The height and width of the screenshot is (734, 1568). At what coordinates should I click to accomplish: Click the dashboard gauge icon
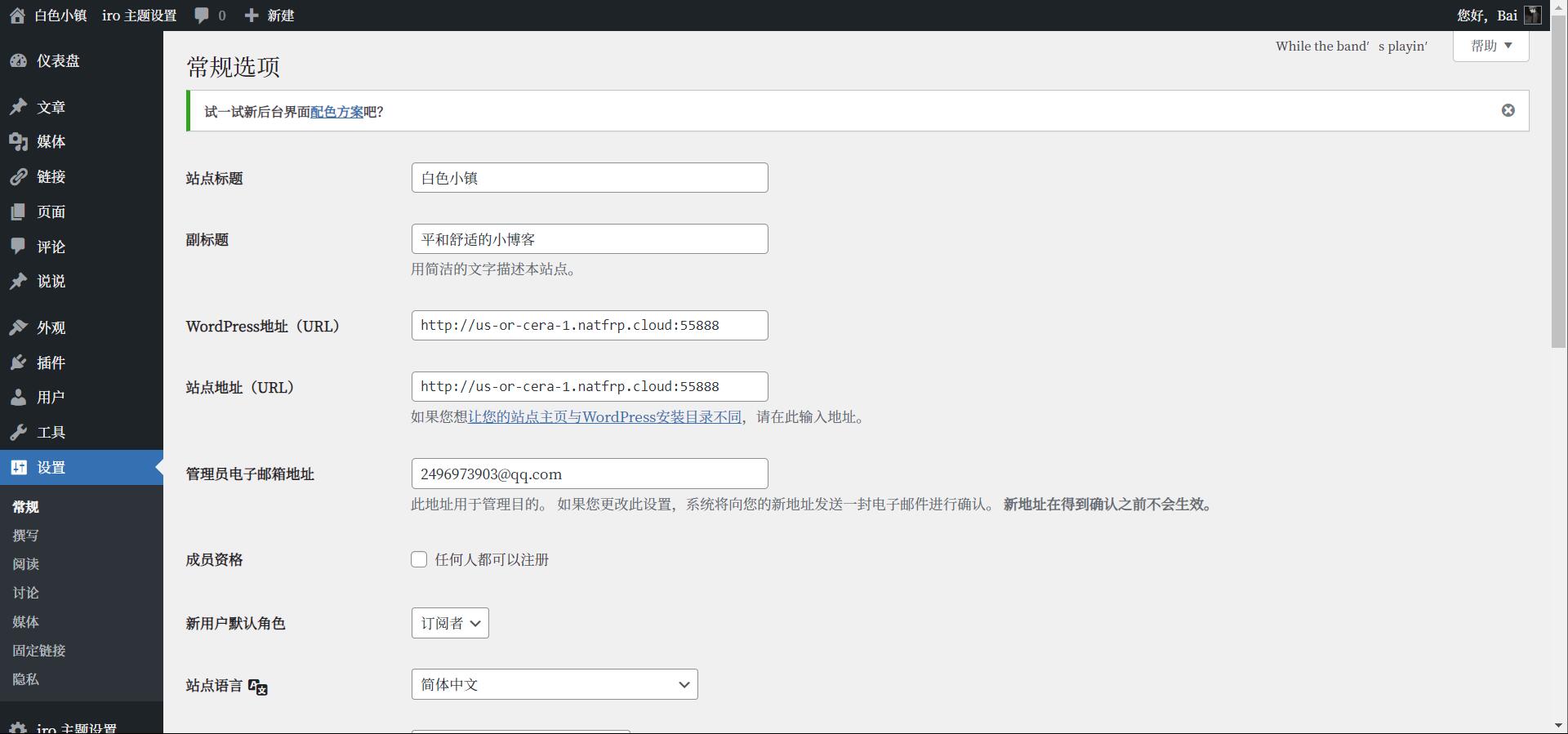pyautogui.click(x=18, y=61)
